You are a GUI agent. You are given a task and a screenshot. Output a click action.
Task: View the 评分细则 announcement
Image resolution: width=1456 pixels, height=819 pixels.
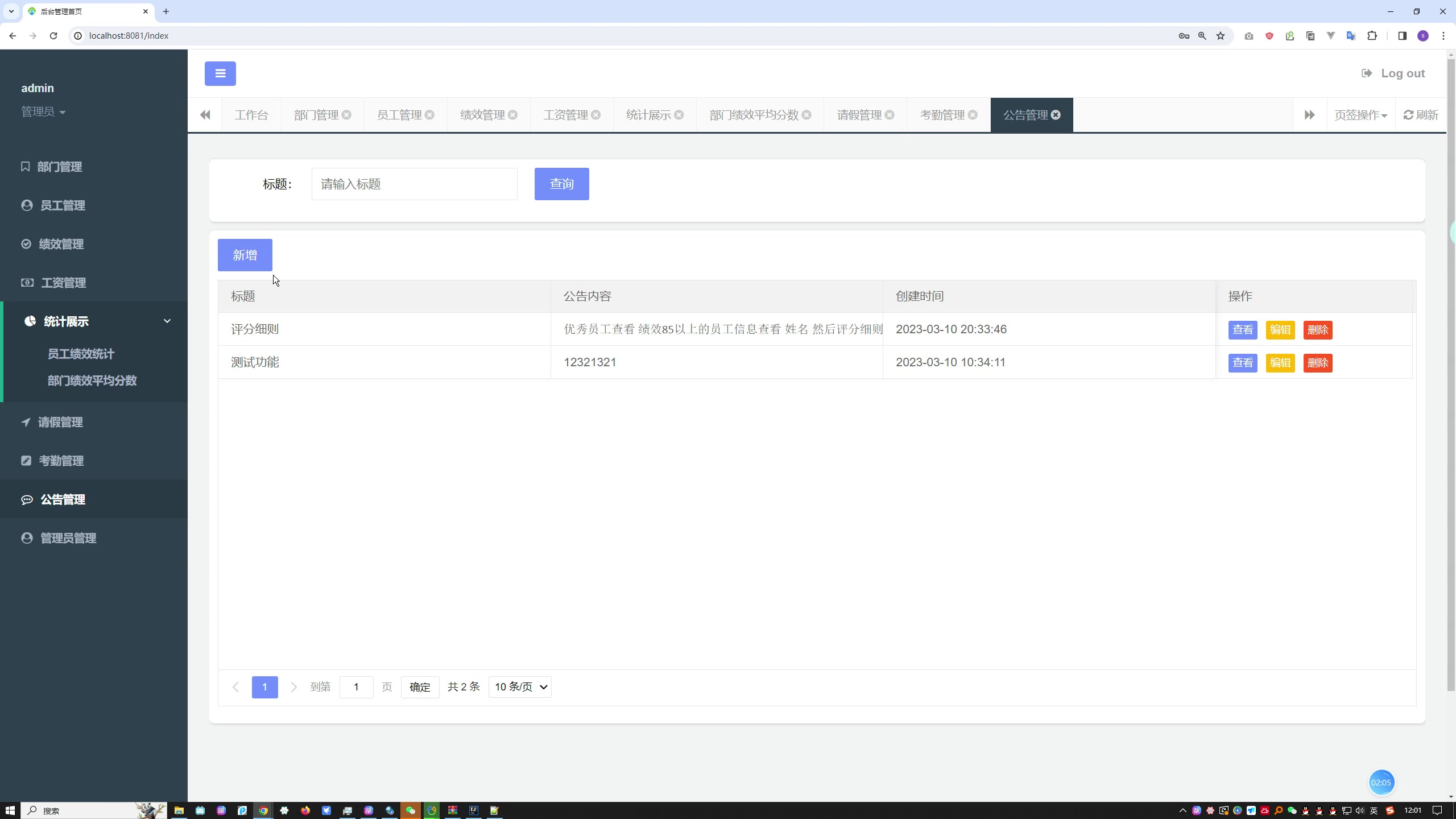pos(1242,330)
